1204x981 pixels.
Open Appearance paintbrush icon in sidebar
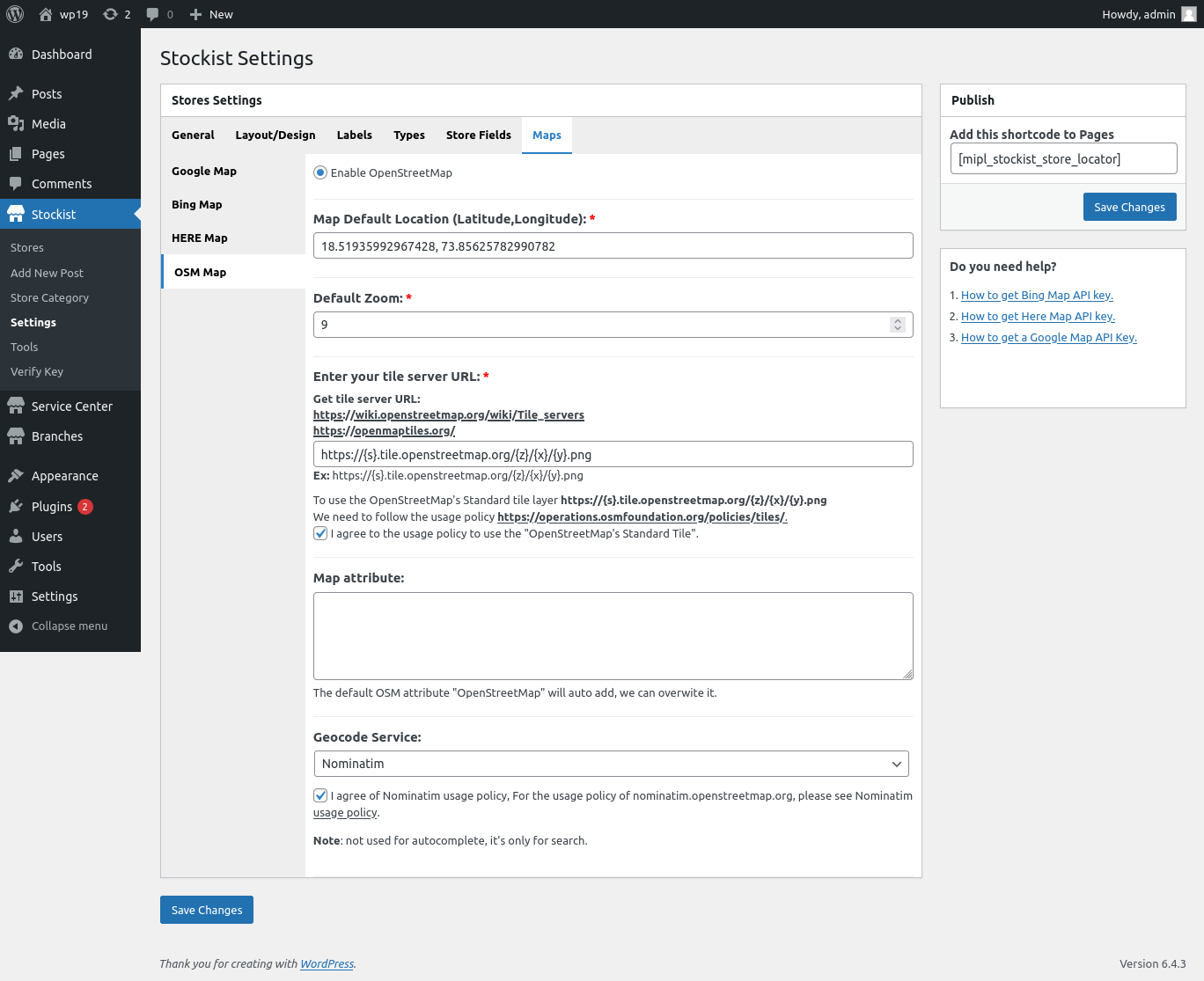point(16,476)
